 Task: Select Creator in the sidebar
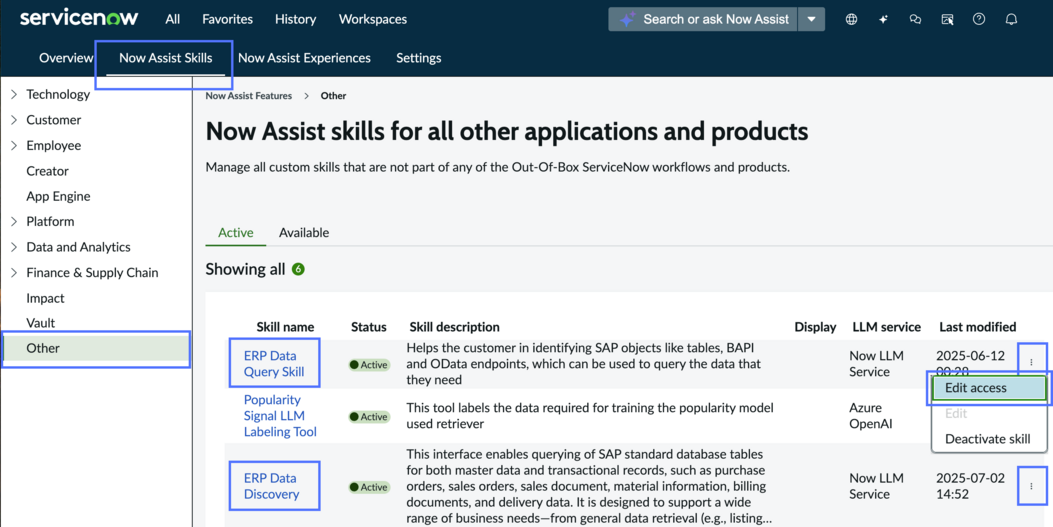48,171
